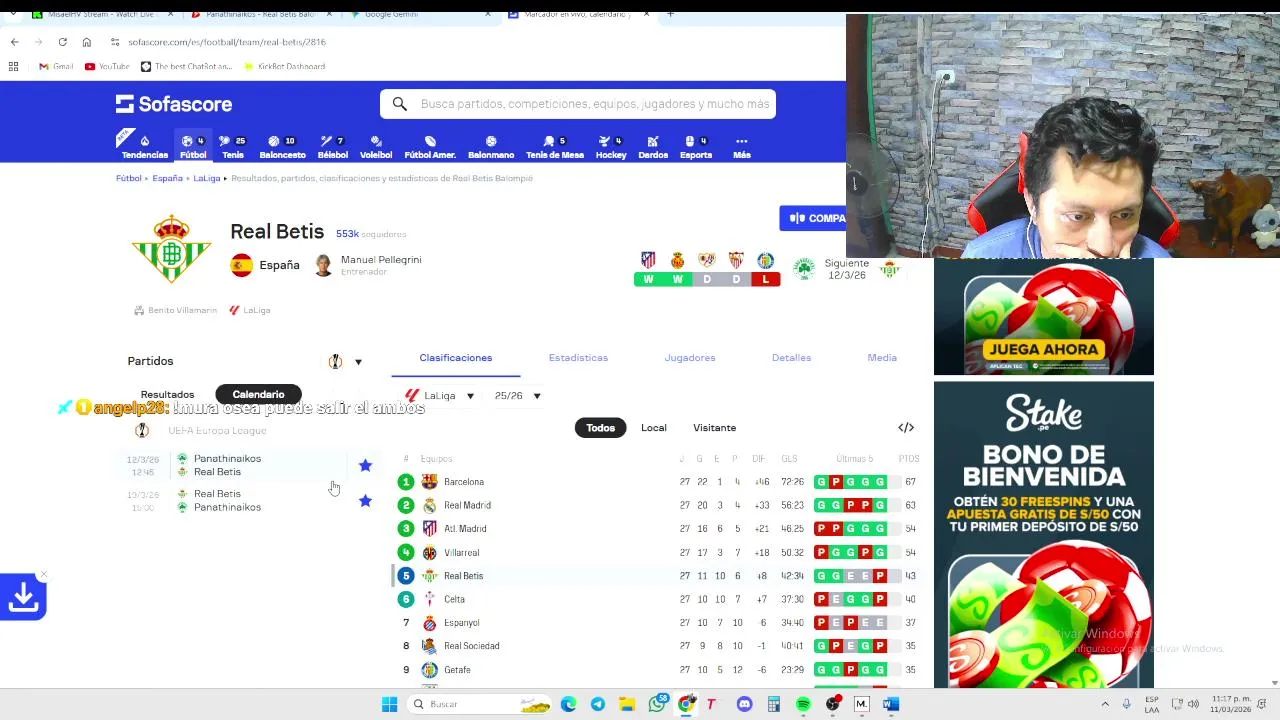Click the blue download icon button

[x=23, y=597]
